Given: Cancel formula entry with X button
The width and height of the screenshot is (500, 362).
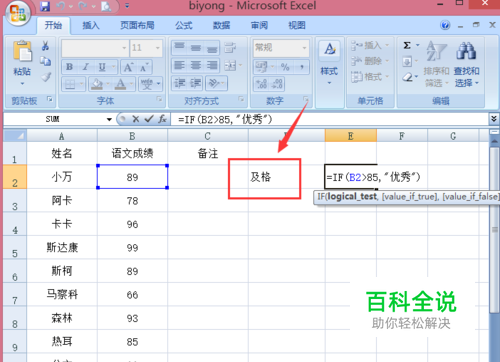Looking at the screenshot, I should tap(135, 119).
